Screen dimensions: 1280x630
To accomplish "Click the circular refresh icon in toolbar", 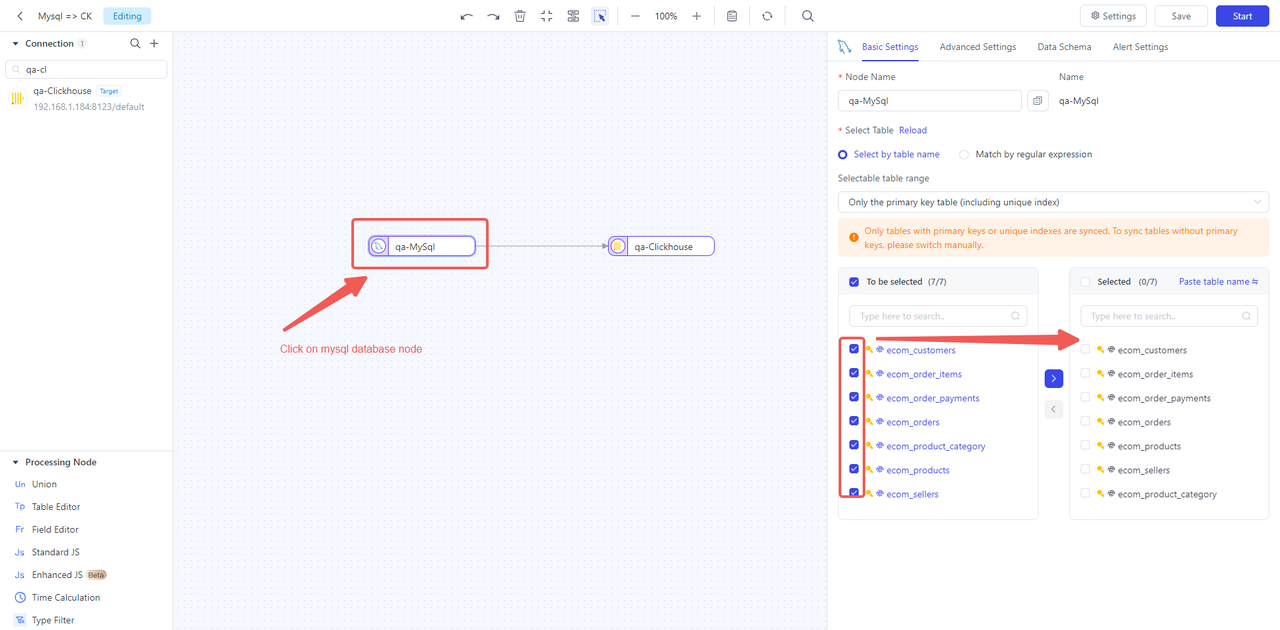I will click(767, 16).
